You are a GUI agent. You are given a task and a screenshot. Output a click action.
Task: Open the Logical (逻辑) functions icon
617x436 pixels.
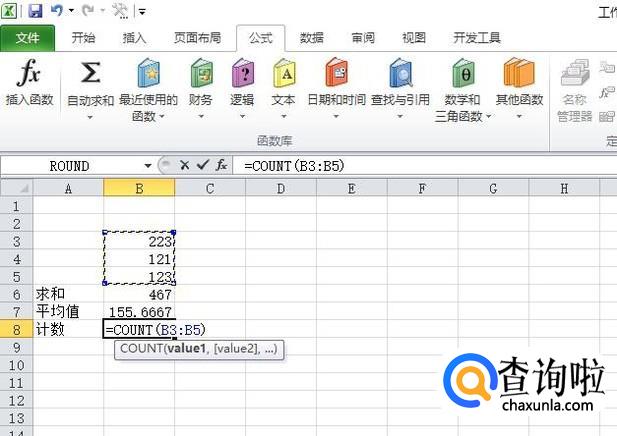242,73
